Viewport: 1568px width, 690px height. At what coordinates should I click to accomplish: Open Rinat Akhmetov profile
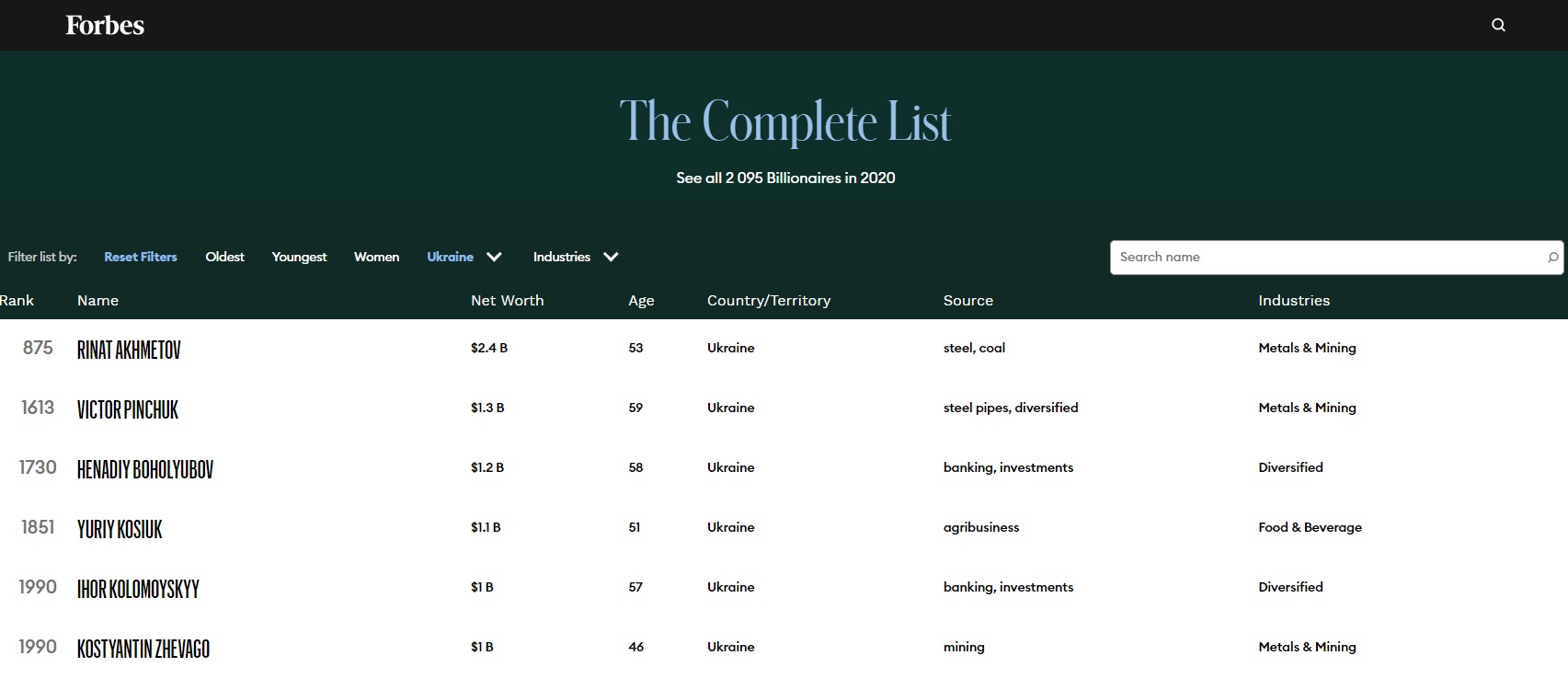[129, 350]
